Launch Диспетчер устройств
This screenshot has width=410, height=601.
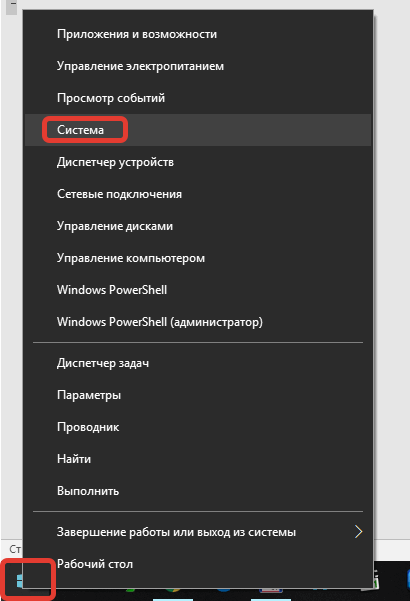(x=115, y=162)
